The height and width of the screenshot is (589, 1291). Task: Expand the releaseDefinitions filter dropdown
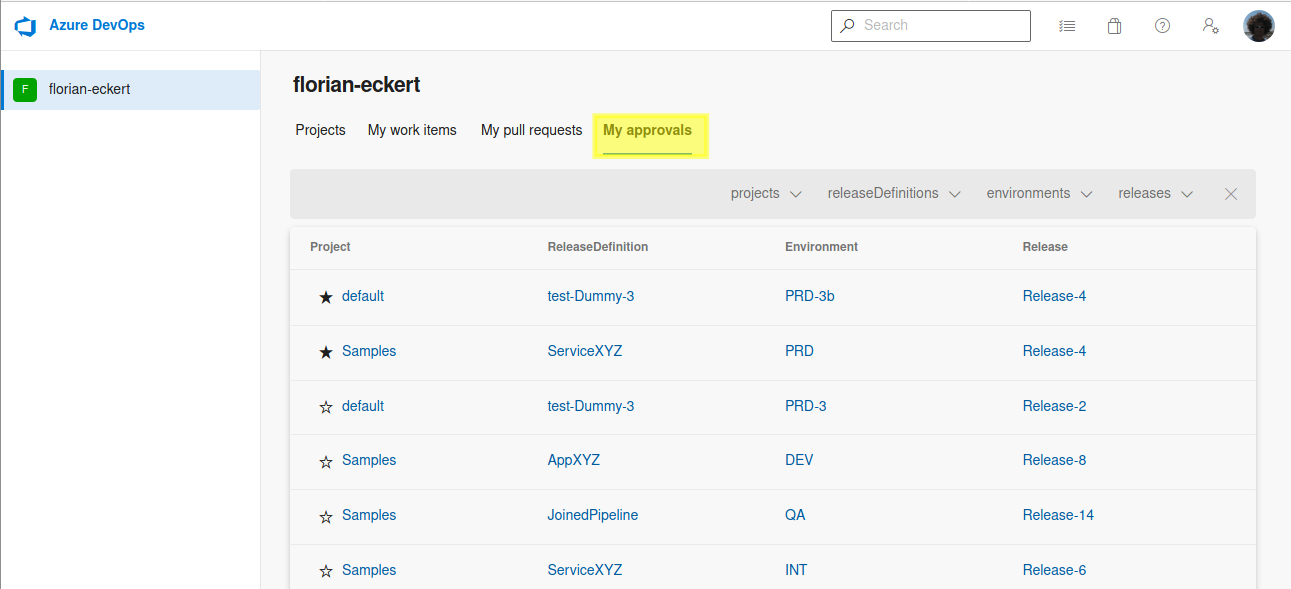click(x=894, y=194)
